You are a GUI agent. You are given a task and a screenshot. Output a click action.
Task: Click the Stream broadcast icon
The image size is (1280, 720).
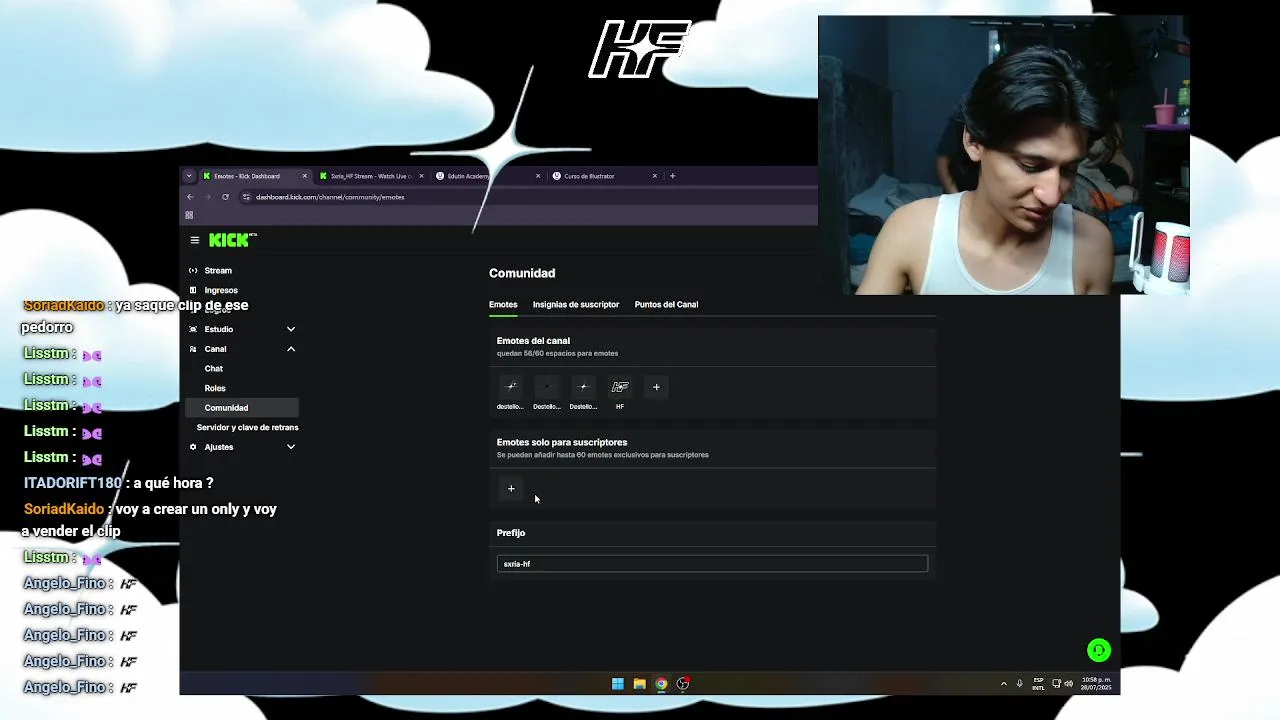coord(193,271)
